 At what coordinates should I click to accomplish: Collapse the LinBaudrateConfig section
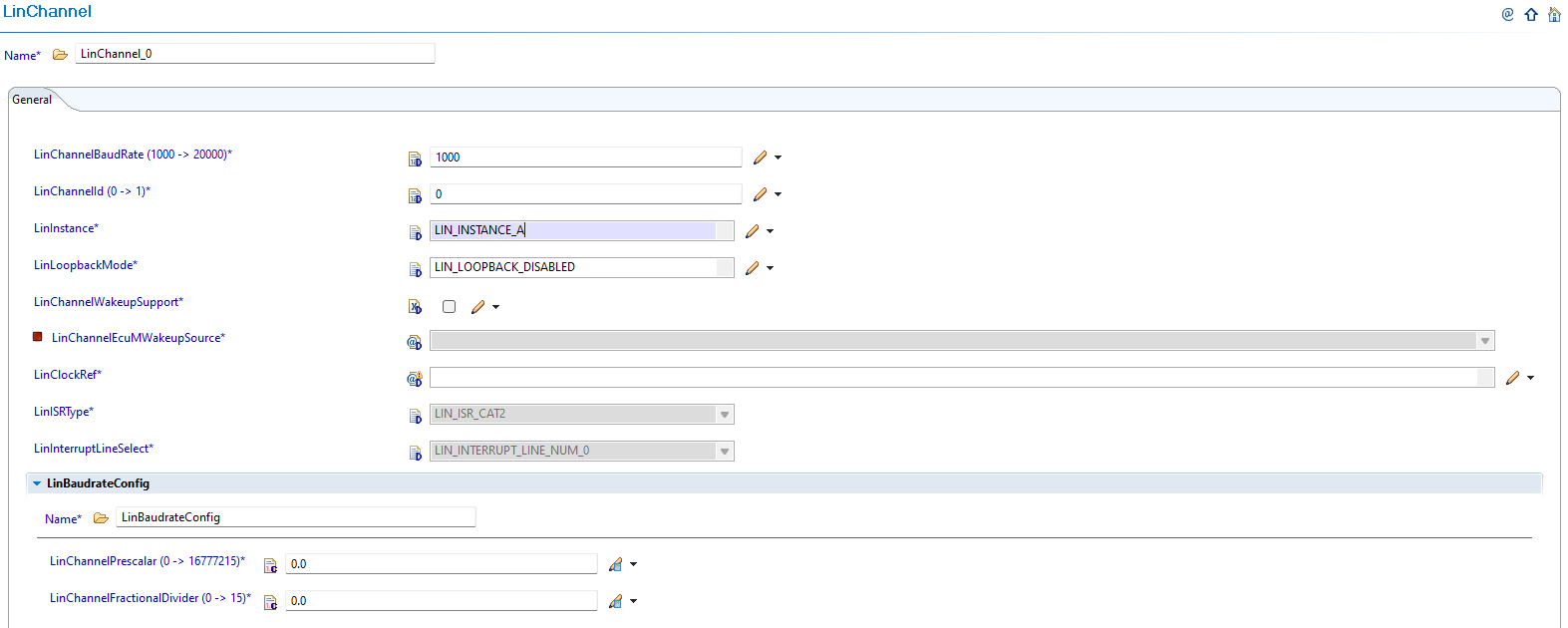pos(37,483)
